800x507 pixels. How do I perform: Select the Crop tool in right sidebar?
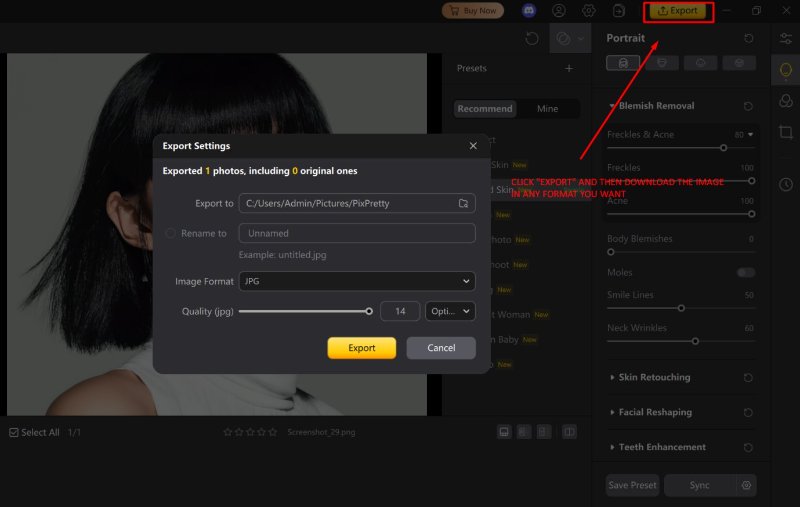[786, 133]
